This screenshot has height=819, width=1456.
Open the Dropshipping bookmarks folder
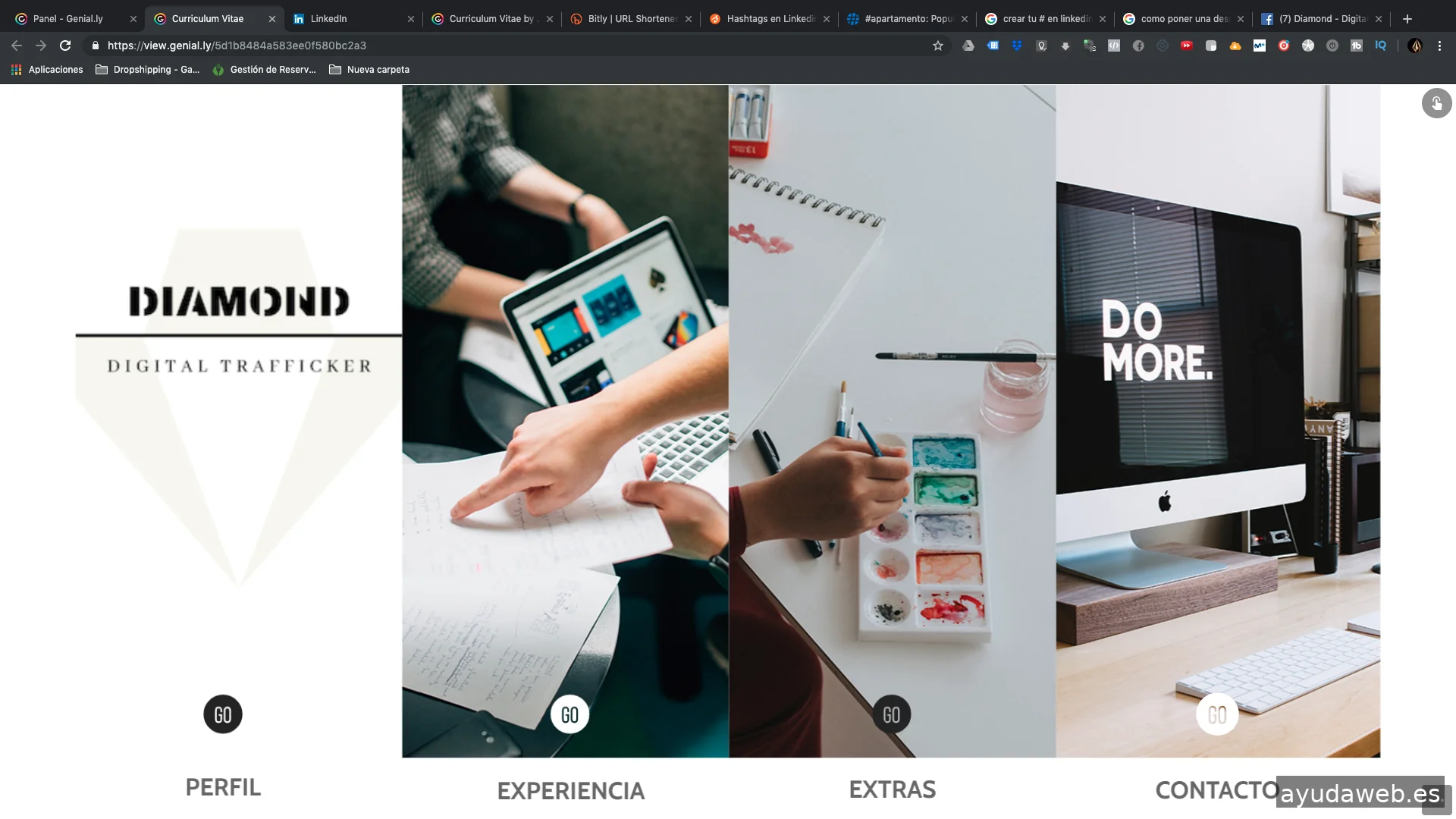tap(148, 70)
